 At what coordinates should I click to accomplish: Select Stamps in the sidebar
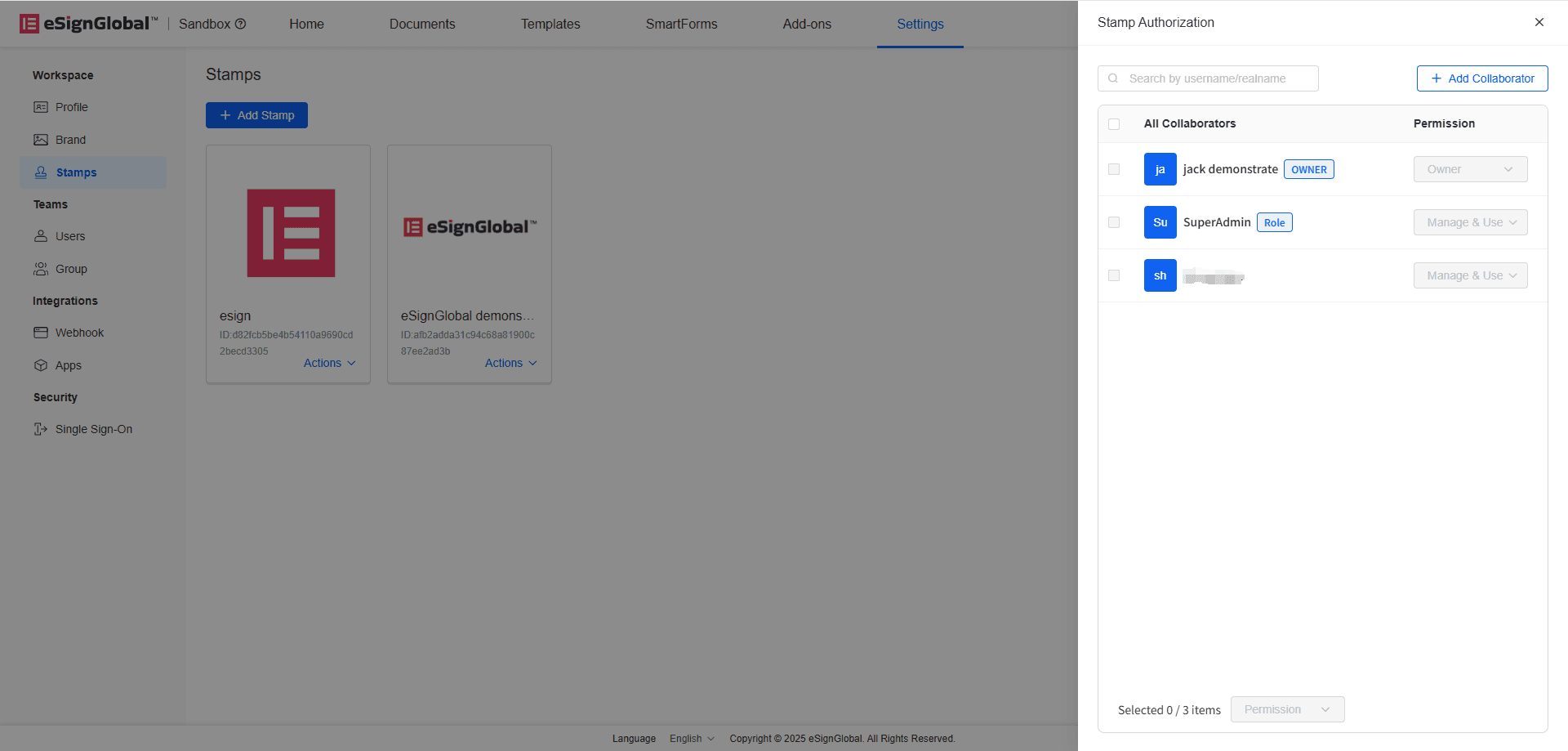[93, 172]
